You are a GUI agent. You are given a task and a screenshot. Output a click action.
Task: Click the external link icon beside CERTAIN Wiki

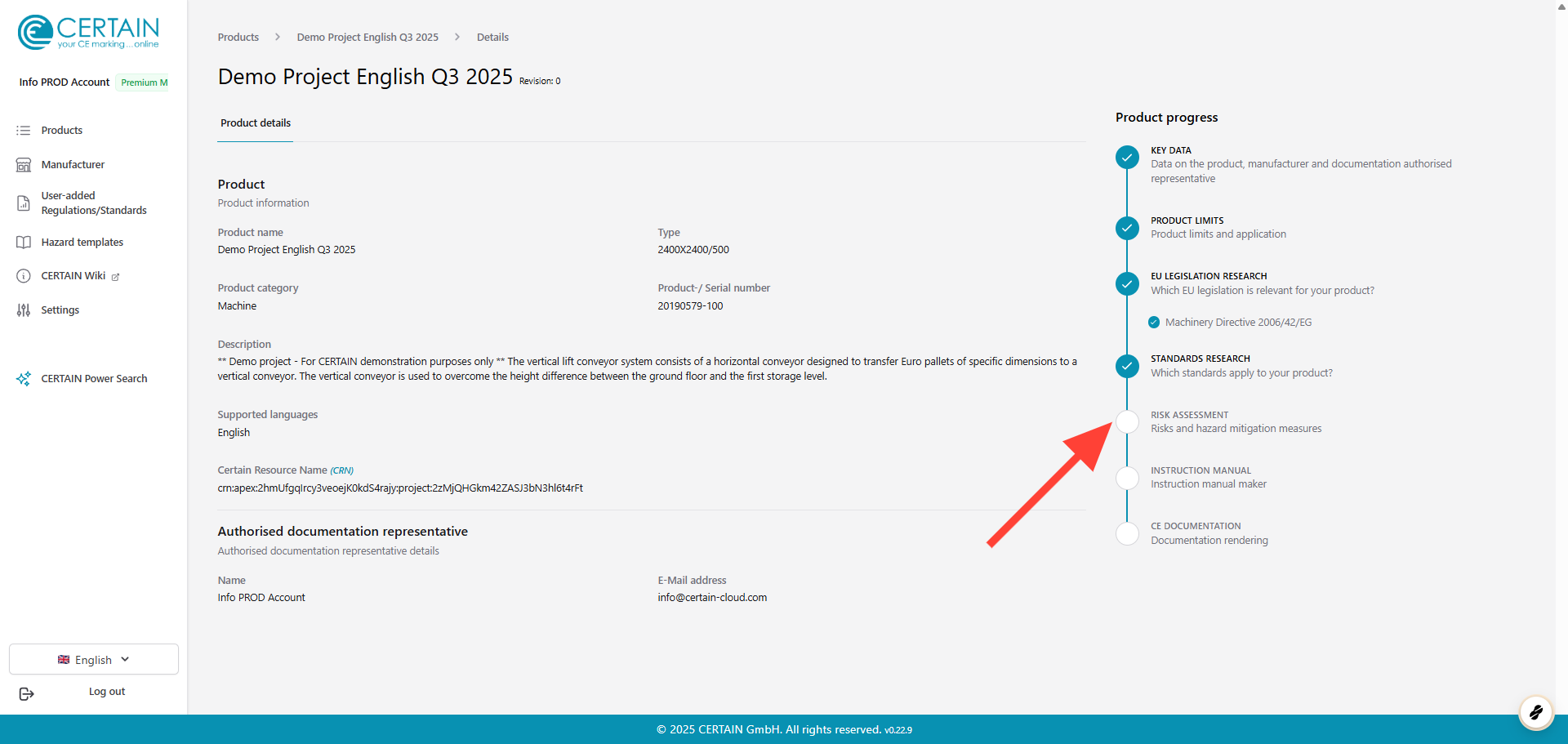(x=115, y=277)
